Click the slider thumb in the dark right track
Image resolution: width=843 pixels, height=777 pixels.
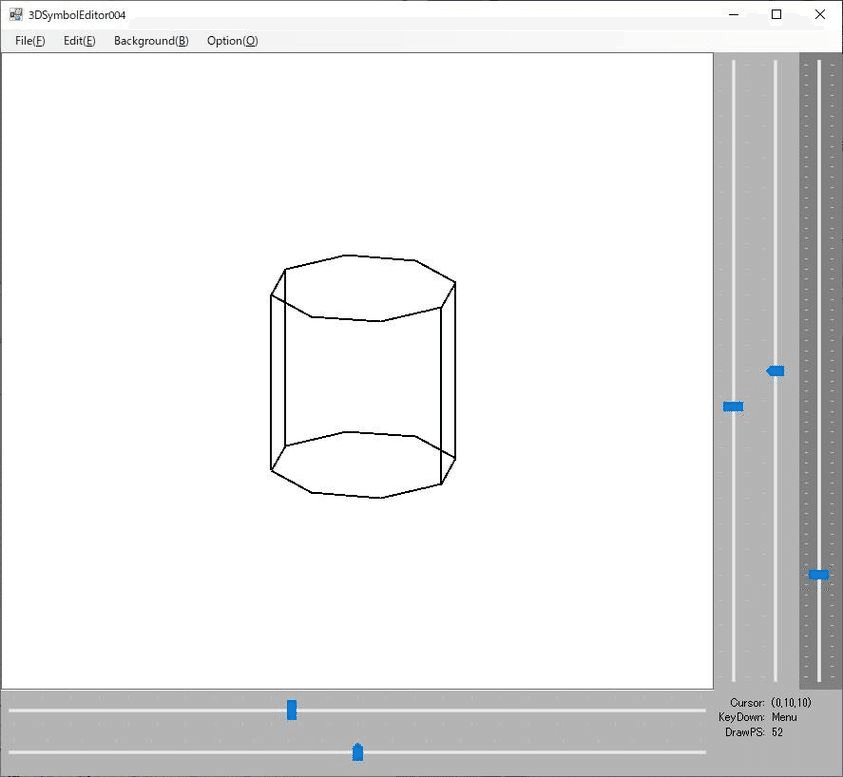click(x=819, y=575)
